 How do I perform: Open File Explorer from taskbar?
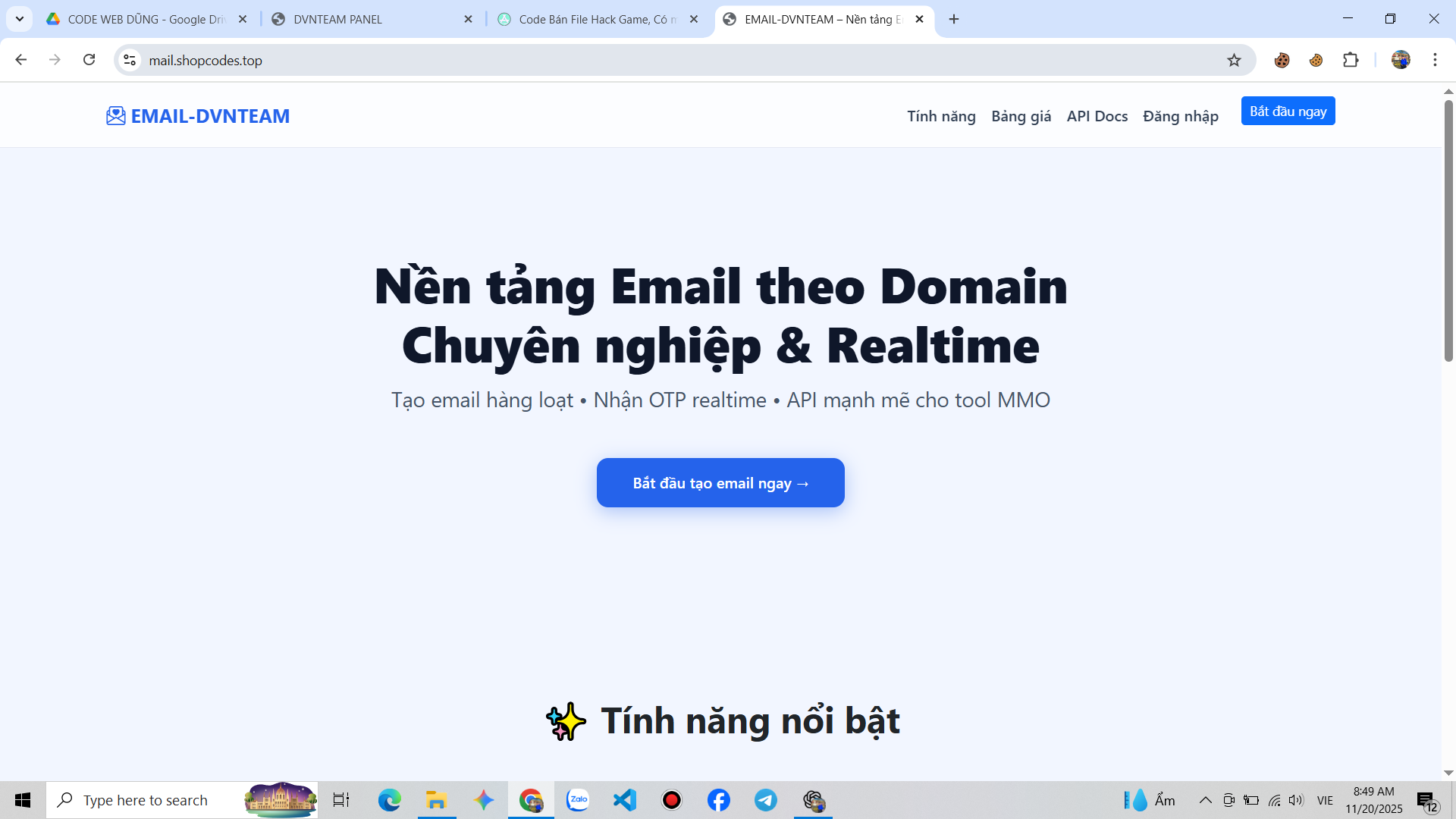point(436,800)
